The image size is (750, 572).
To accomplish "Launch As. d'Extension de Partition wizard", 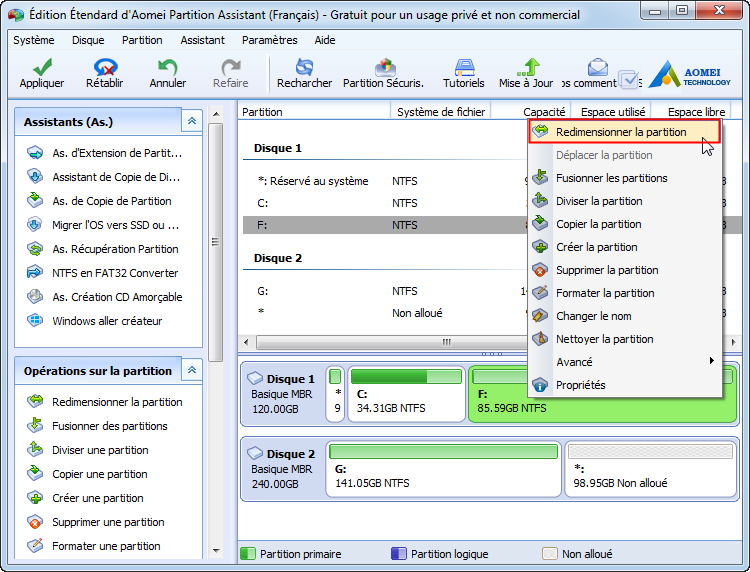I will (105, 153).
